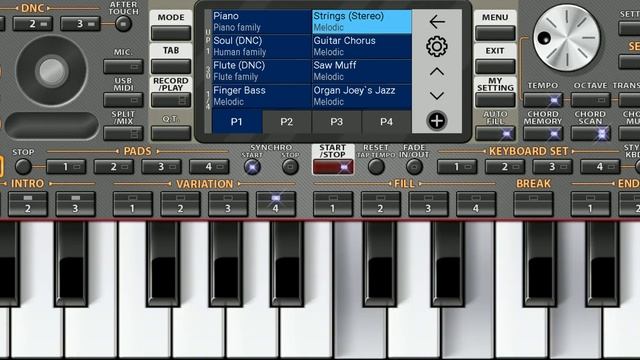Toggle the AUTO FILL button
Screen dimensions: 640x360
point(495,133)
